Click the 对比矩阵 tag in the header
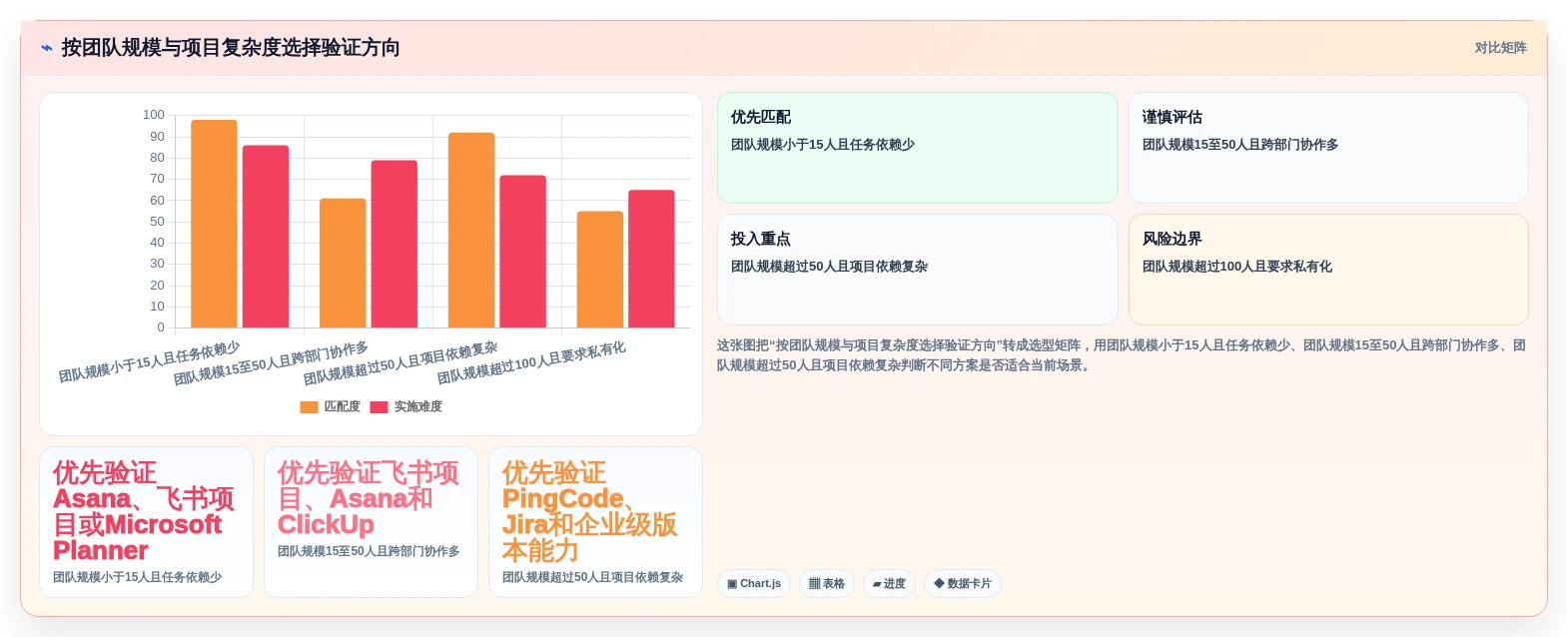This screenshot has width=1568, height=637. click(1500, 48)
